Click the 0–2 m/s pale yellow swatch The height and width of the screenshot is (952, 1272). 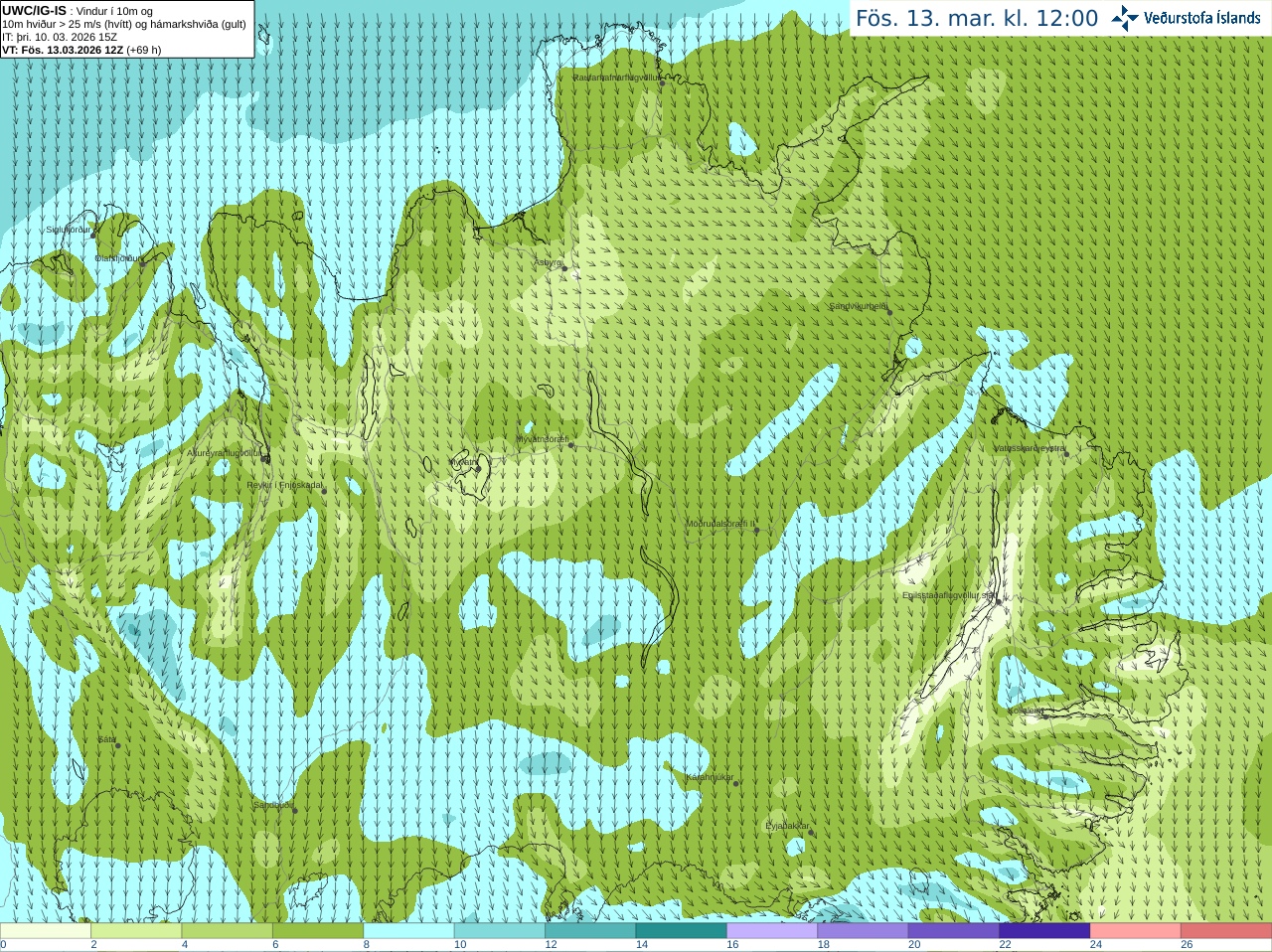[x=45, y=931]
